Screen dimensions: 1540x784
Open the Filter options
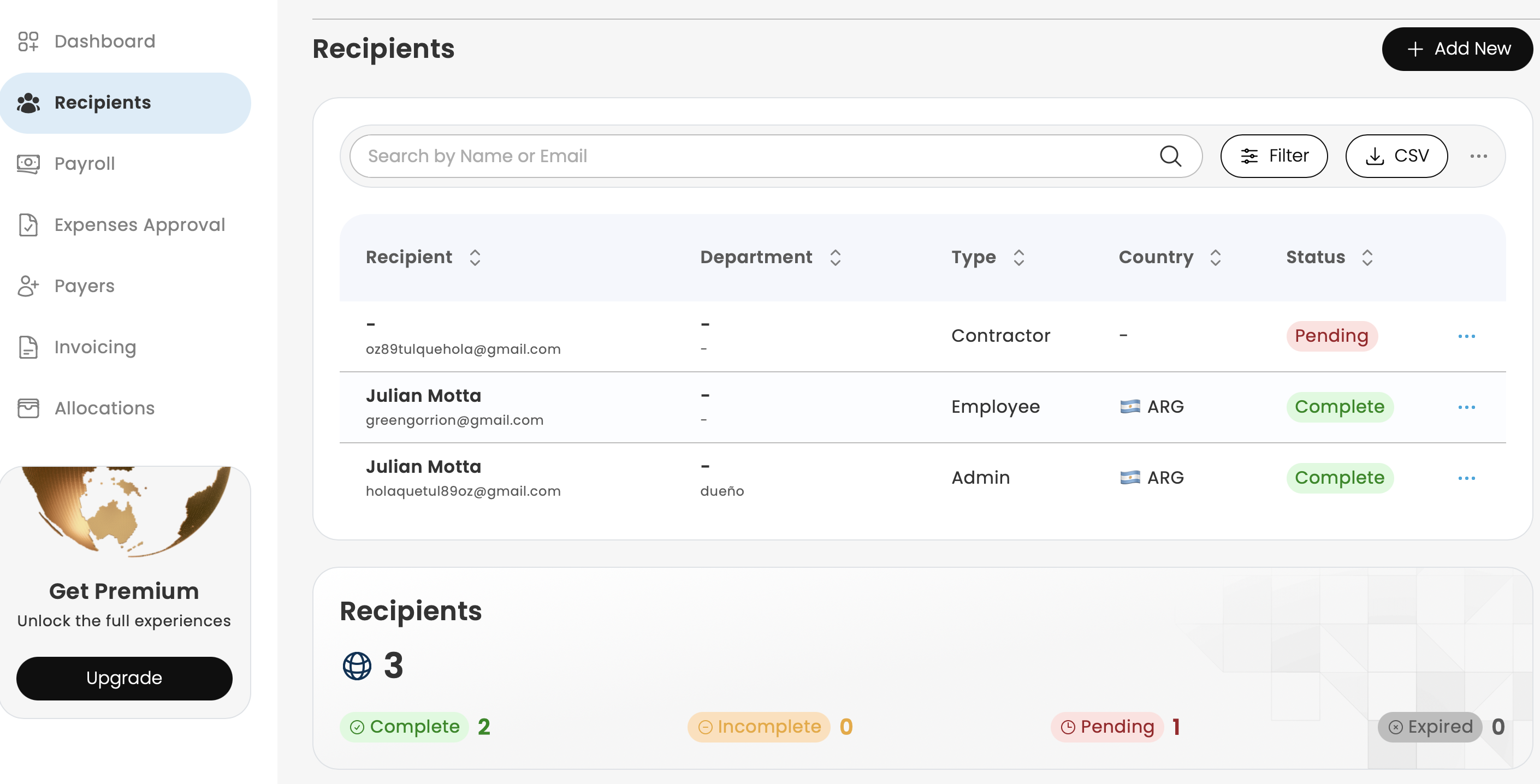[1274, 157]
